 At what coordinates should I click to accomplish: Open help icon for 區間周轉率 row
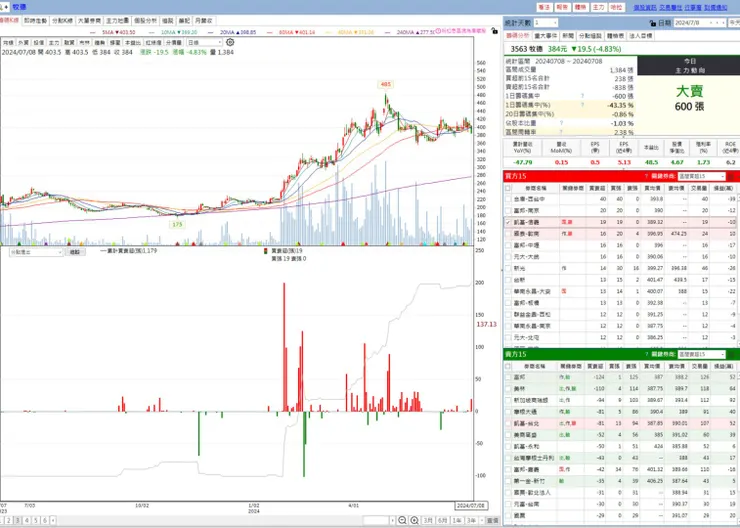[x=561, y=132]
